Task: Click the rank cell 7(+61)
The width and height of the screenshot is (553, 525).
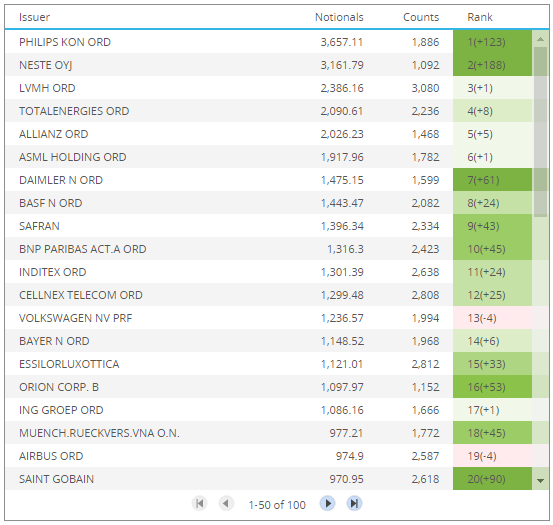Action: [492, 180]
